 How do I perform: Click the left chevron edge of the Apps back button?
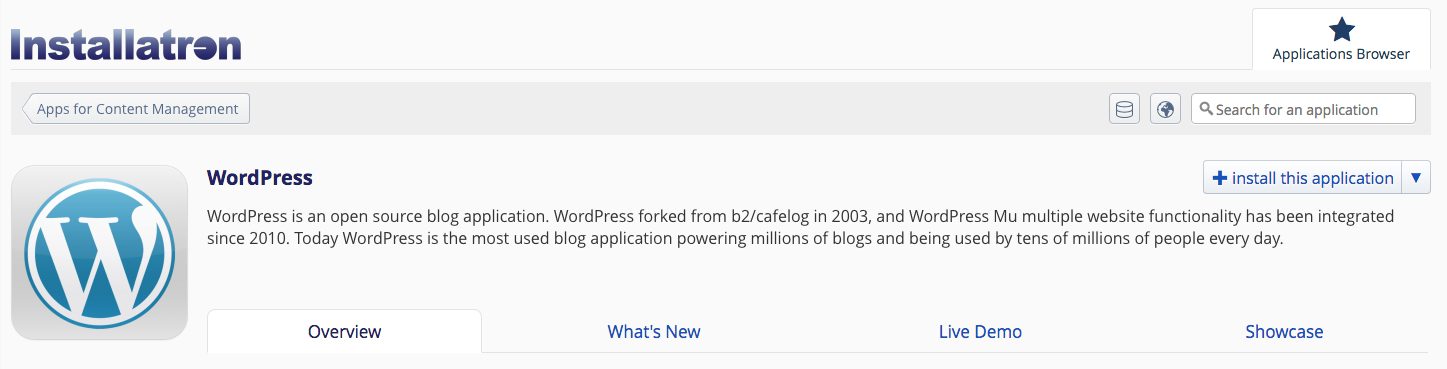[28, 109]
